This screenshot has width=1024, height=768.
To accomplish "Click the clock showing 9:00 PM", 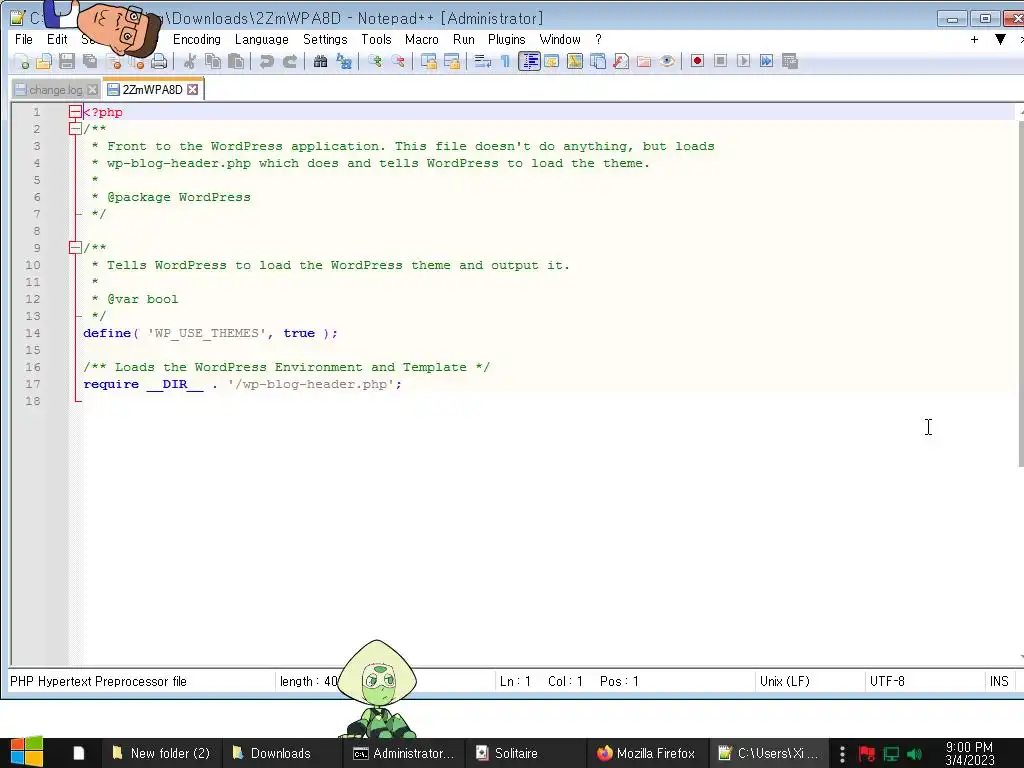I will (x=969, y=753).
